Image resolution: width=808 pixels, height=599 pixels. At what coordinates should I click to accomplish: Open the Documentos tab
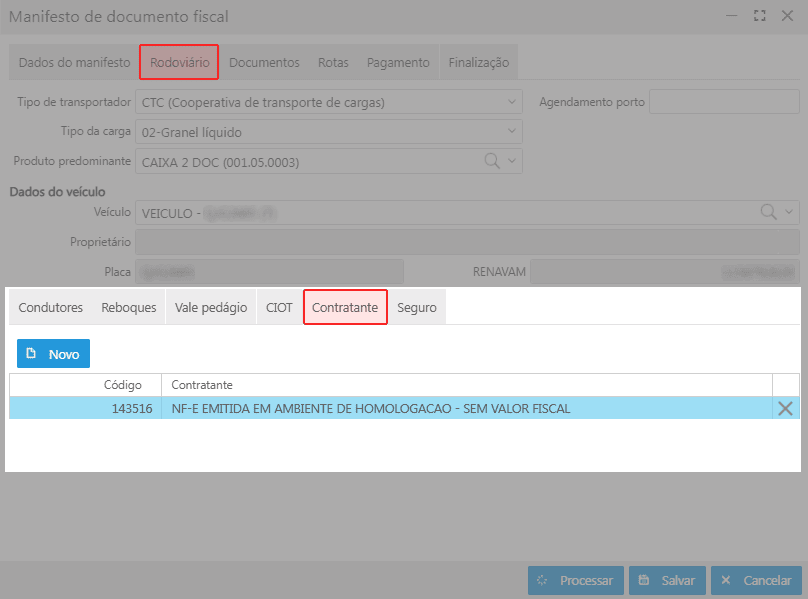click(264, 62)
